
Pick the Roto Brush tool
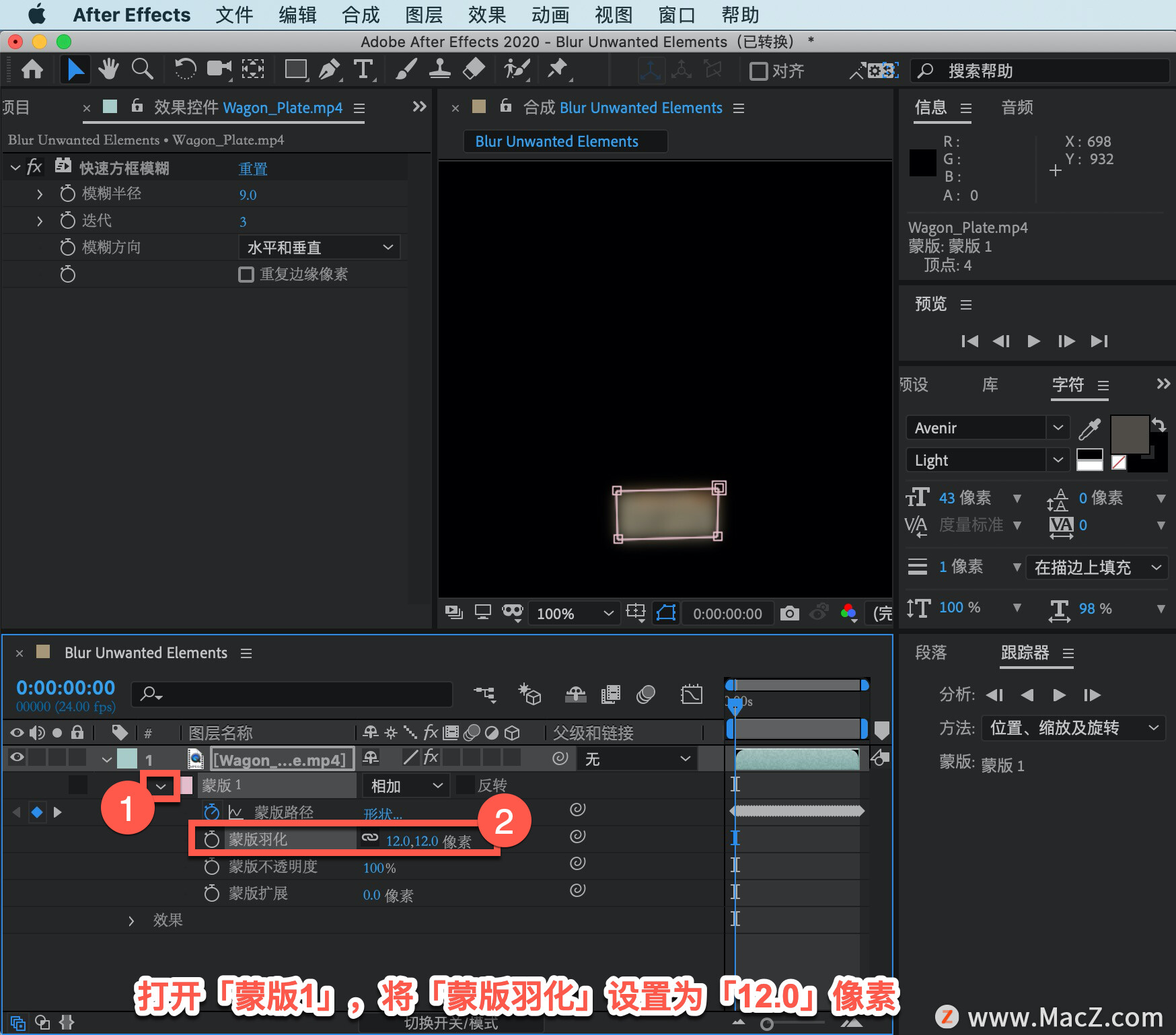[x=517, y=70]
